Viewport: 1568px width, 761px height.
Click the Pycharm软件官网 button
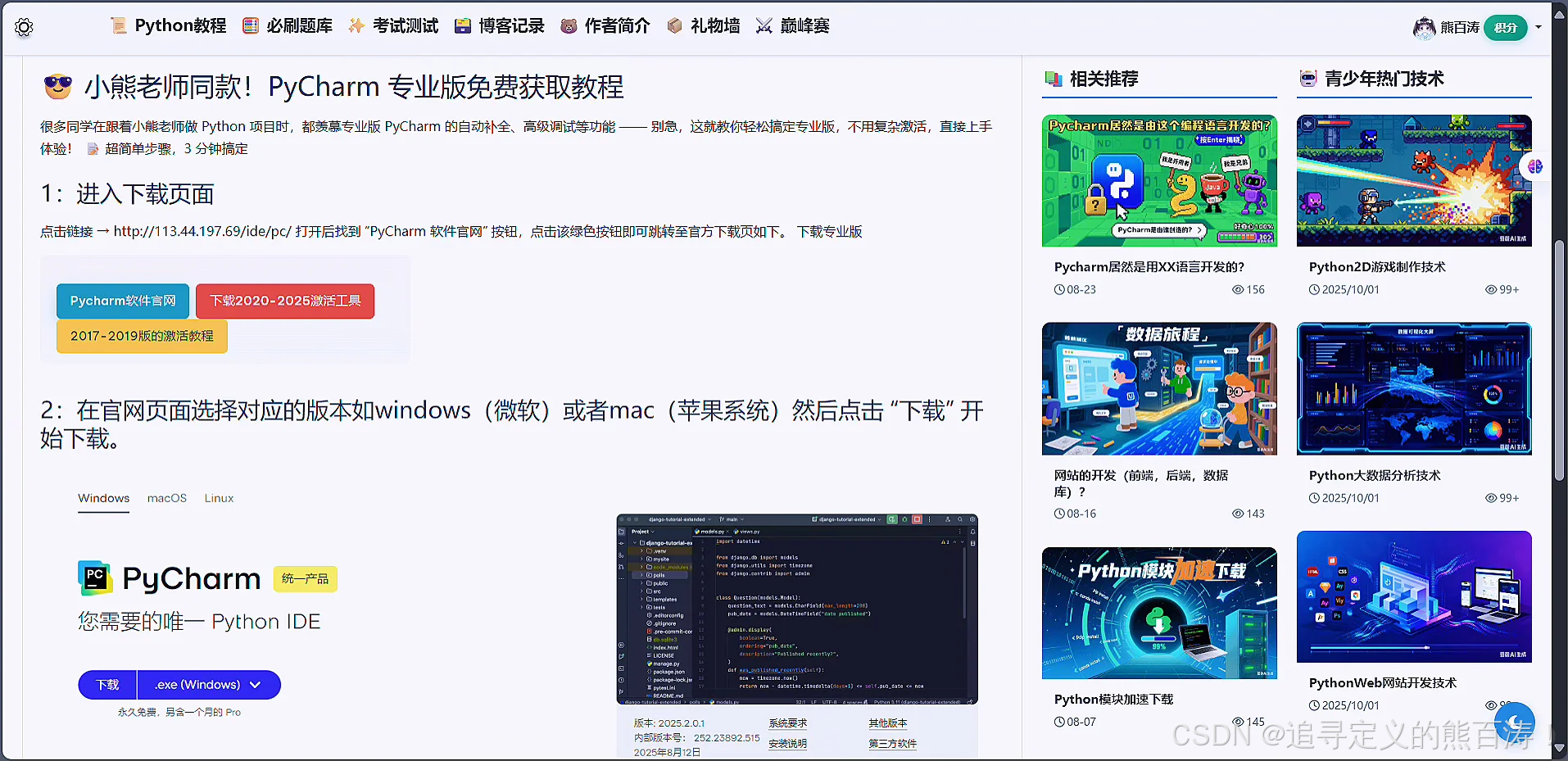[x=123, y=301]
